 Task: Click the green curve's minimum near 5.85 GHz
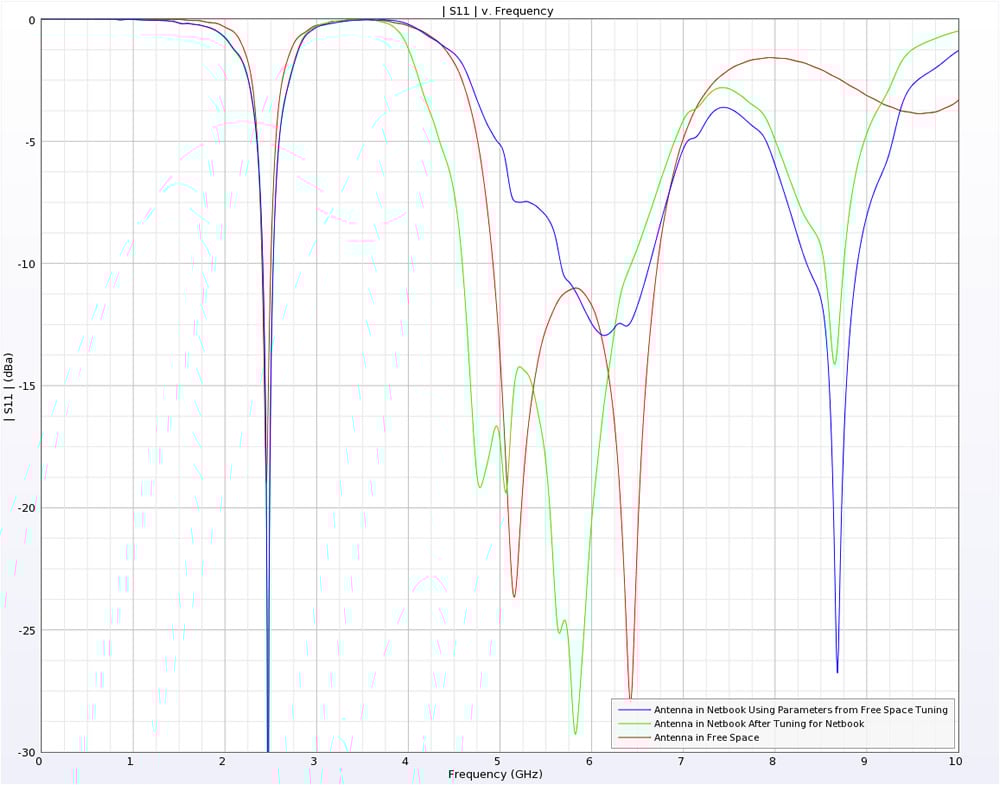tap(575, 733)
